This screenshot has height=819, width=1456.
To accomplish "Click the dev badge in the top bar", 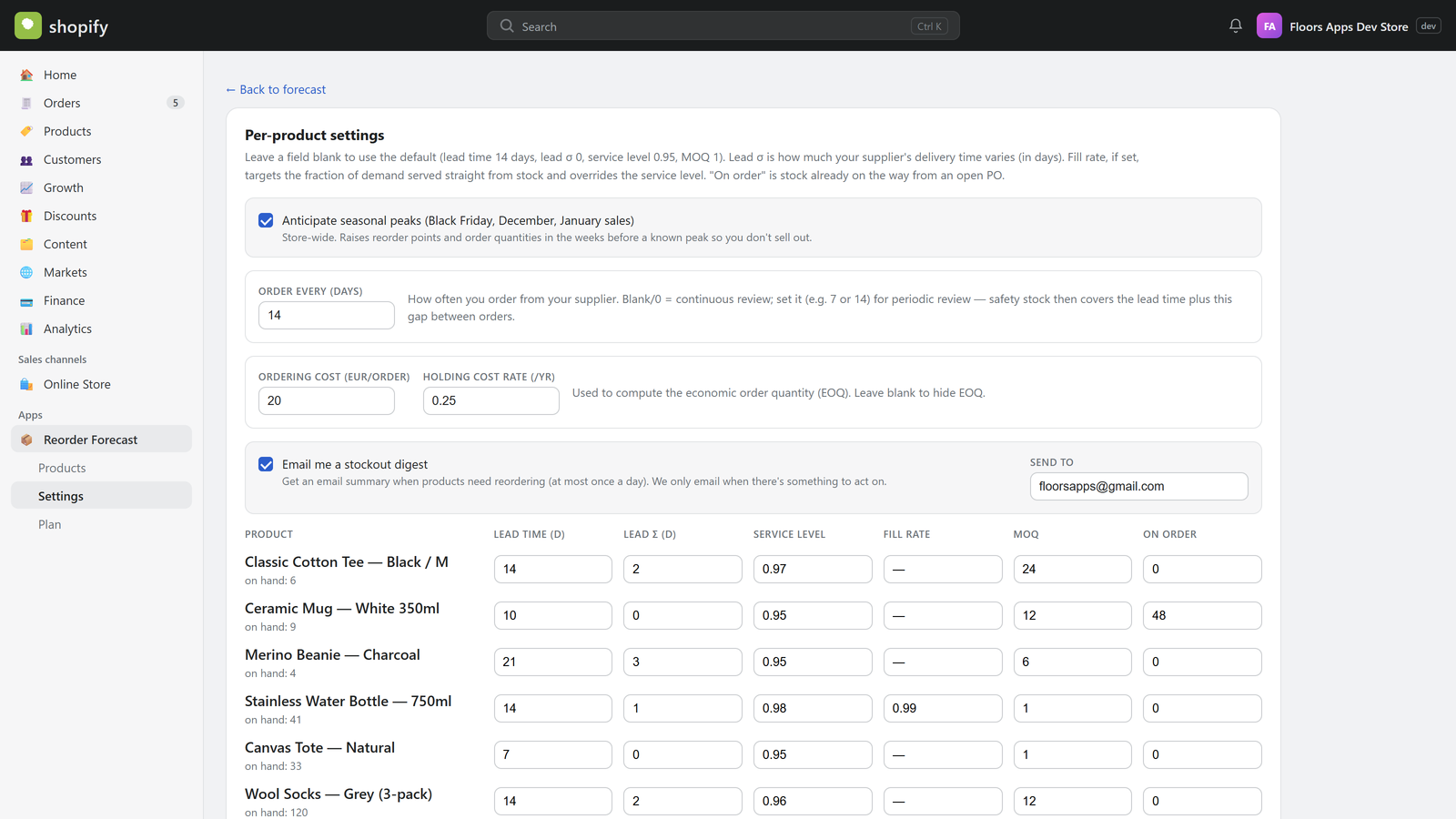I will pos(1429,26).
